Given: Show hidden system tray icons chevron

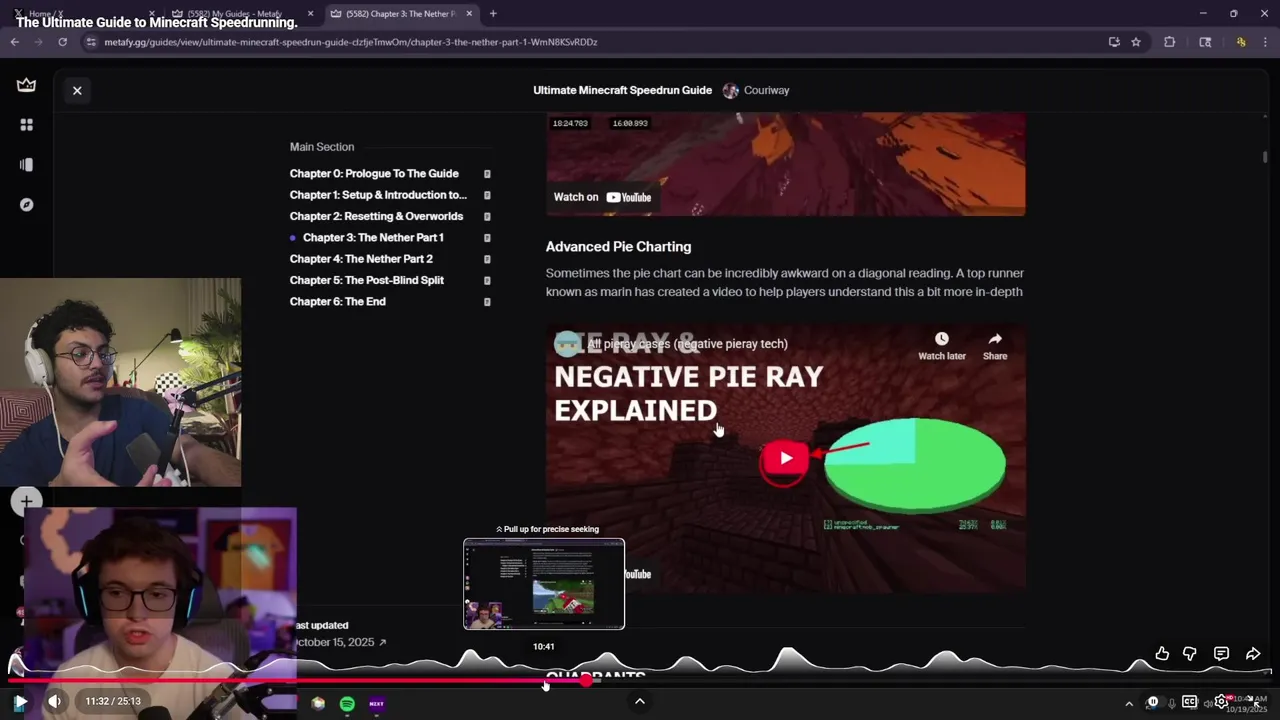Looking at the screenshot, I should [x=1129, y=704].
